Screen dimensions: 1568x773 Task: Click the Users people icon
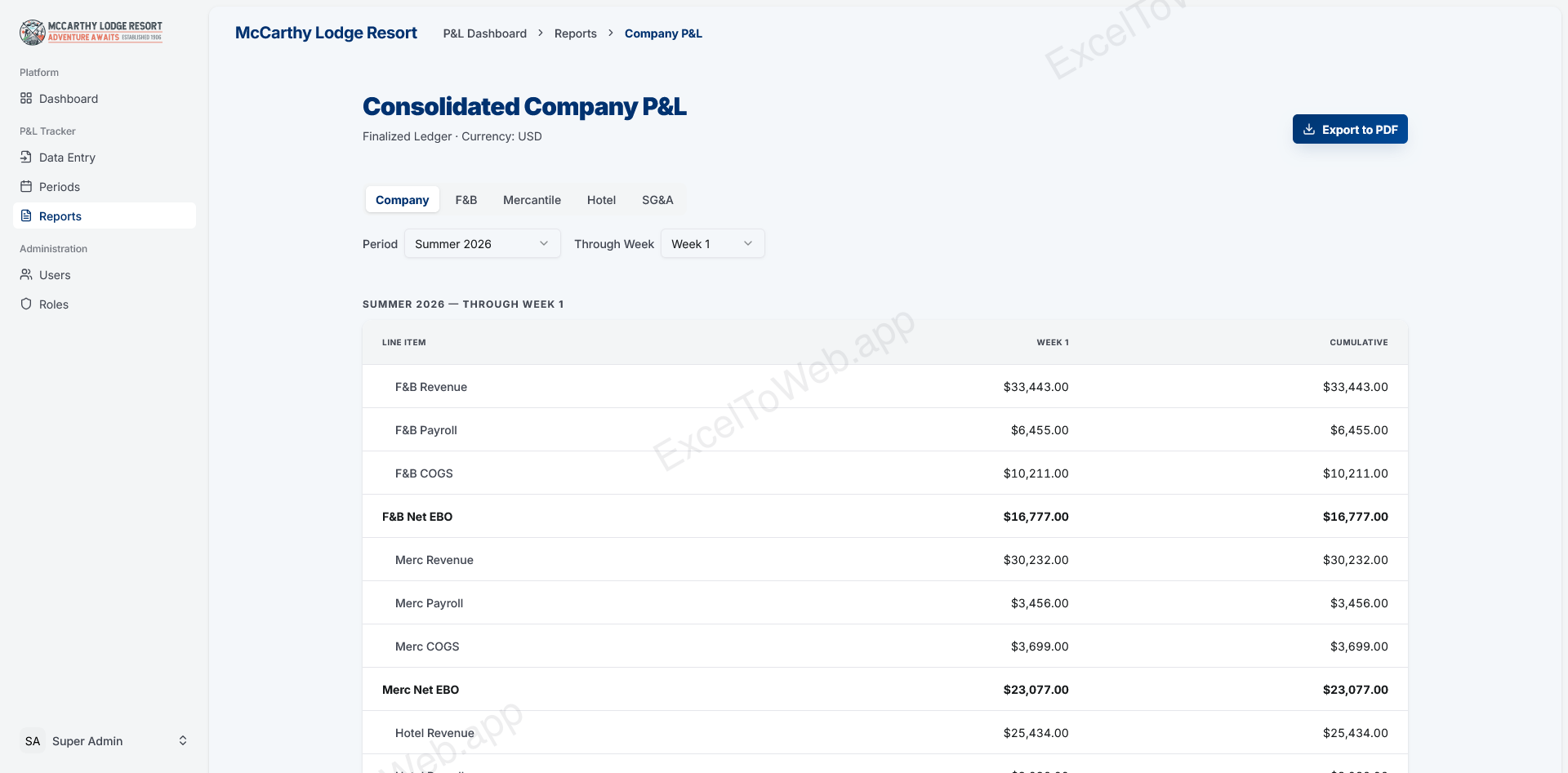(25, 274)
